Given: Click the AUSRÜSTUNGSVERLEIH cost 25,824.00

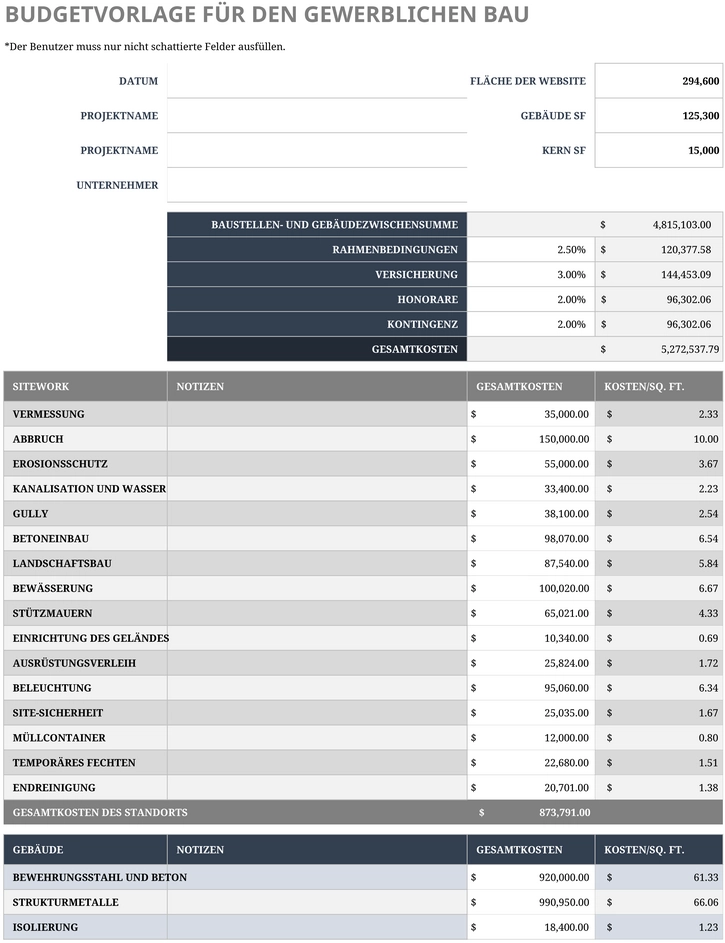Looking at the screenshot, I should 531,663.
